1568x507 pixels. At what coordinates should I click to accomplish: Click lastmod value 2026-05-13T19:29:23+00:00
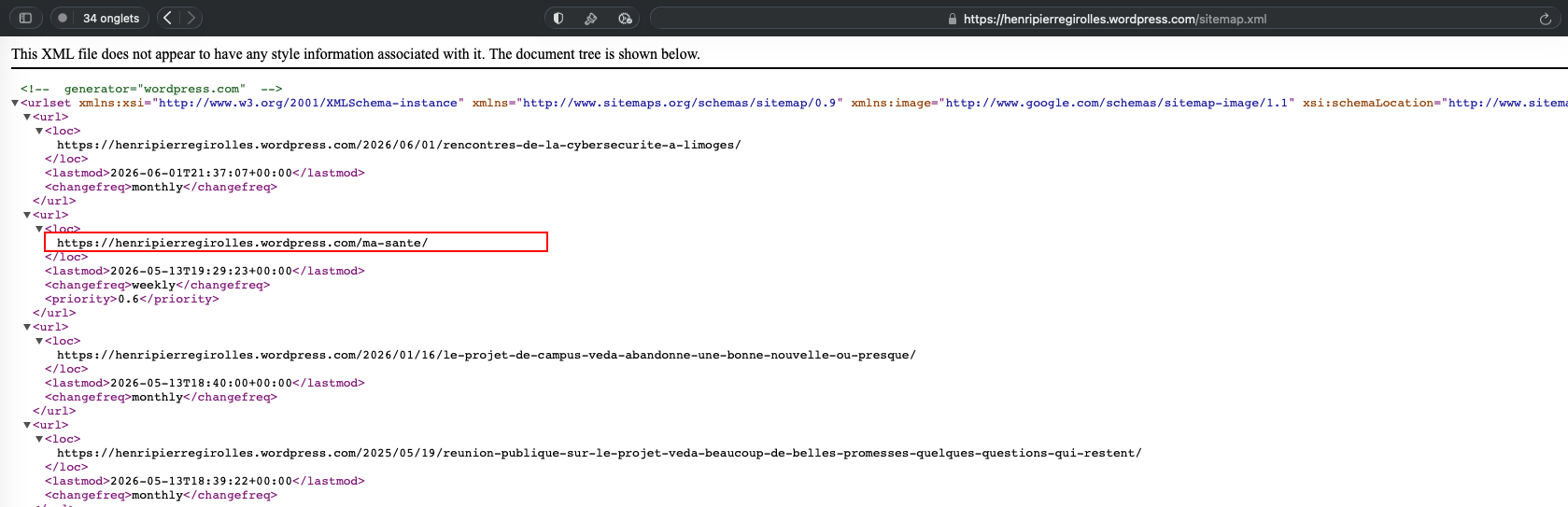tap(201, 271)
